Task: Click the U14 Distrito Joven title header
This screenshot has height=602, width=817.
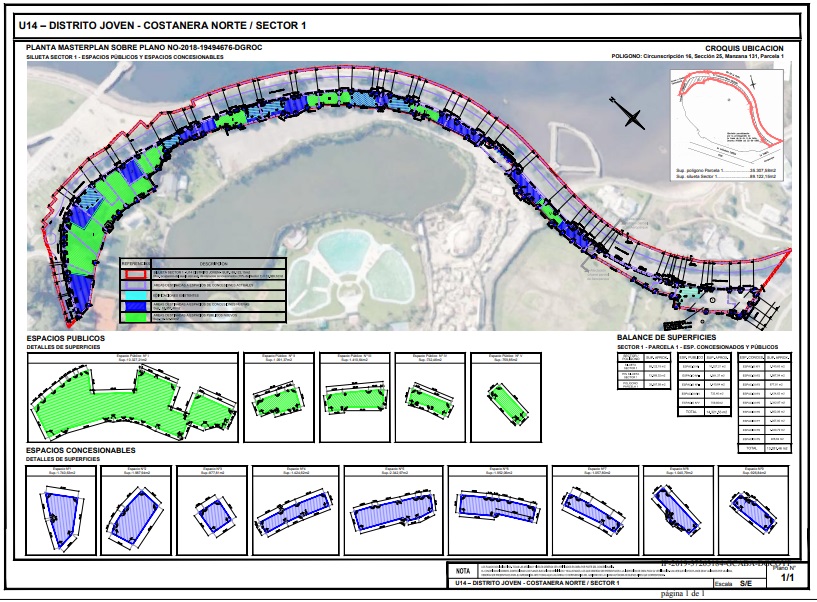Action: 162,26
